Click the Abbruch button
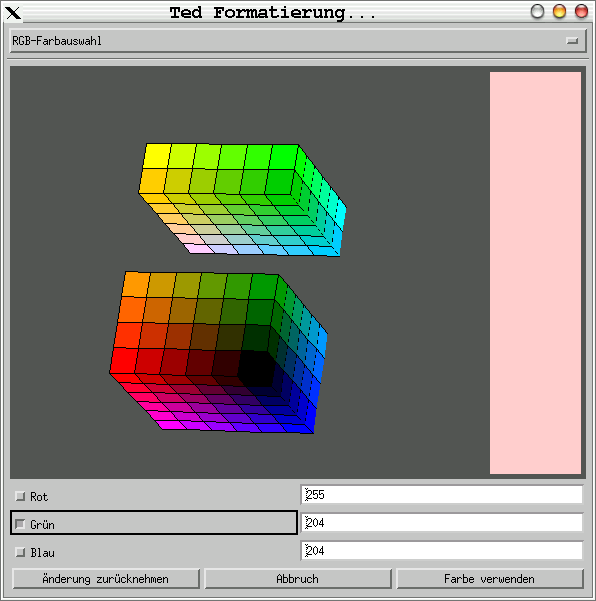The image size is (596, 601). click(x=298, y=579)
